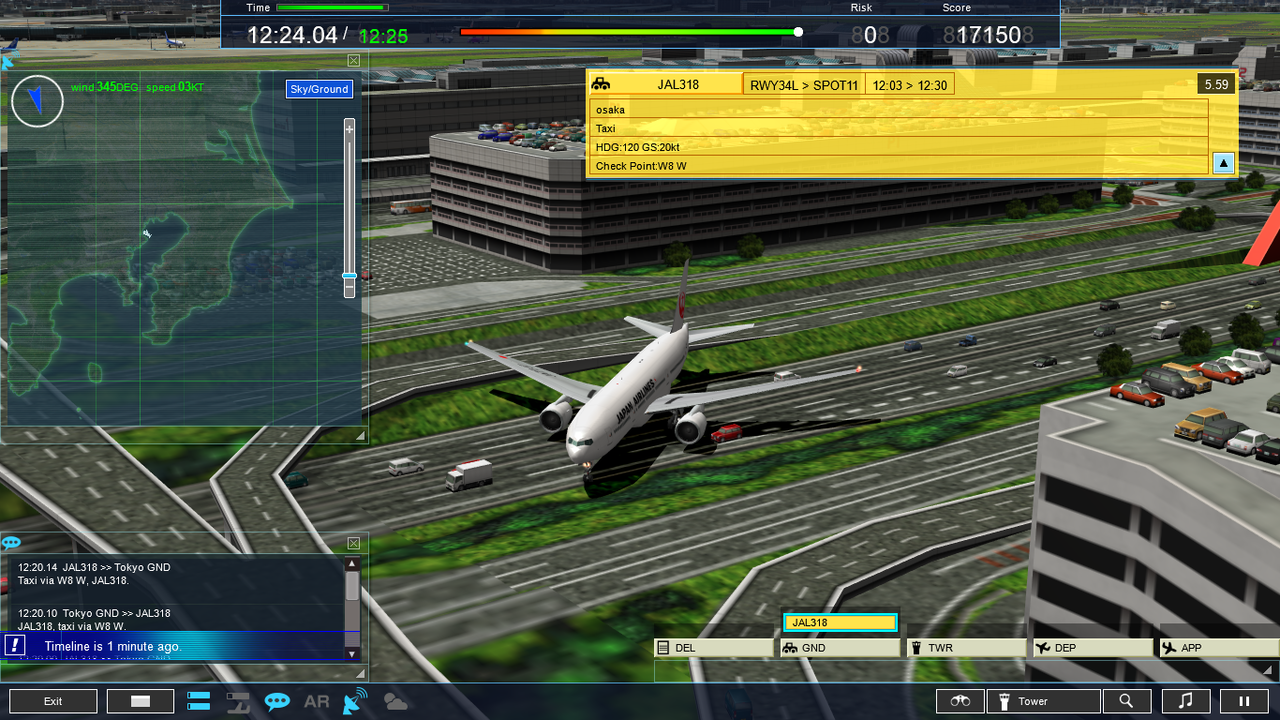Select the DEL controller tab

click(x=714, y=648)
